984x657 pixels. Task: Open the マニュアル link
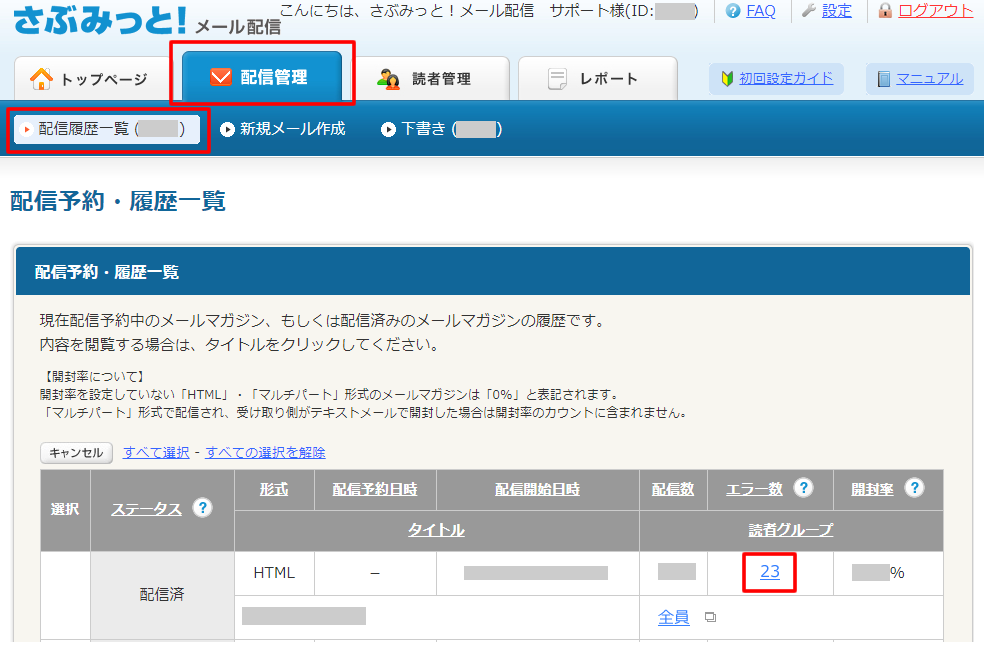click(929, 78)
